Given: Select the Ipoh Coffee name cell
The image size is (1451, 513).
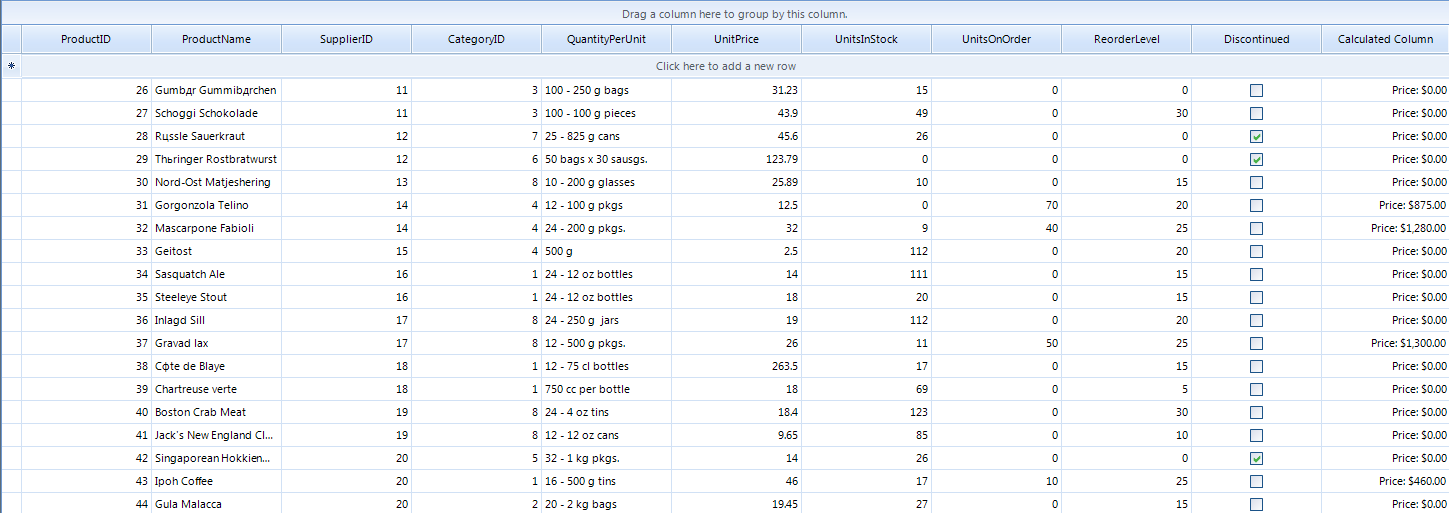Looking at the screenshot, I should click(216, 481).
